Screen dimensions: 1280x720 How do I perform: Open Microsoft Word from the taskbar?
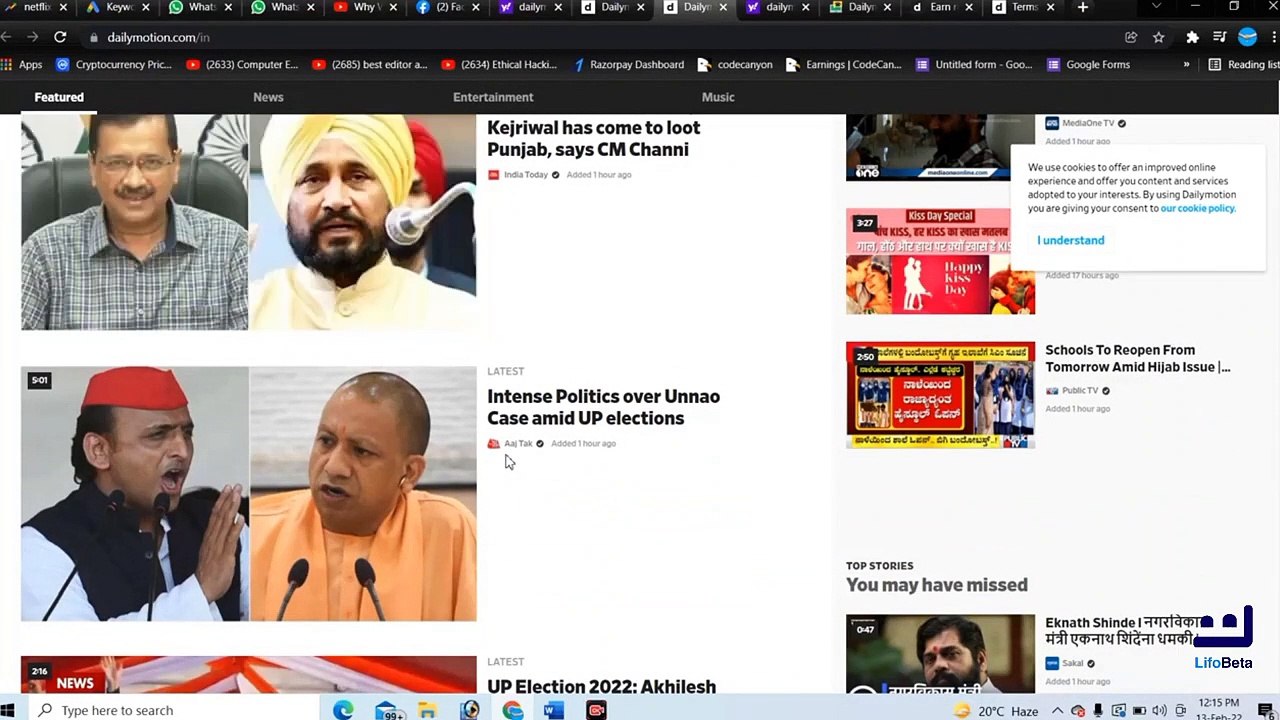tap(554, 710)
